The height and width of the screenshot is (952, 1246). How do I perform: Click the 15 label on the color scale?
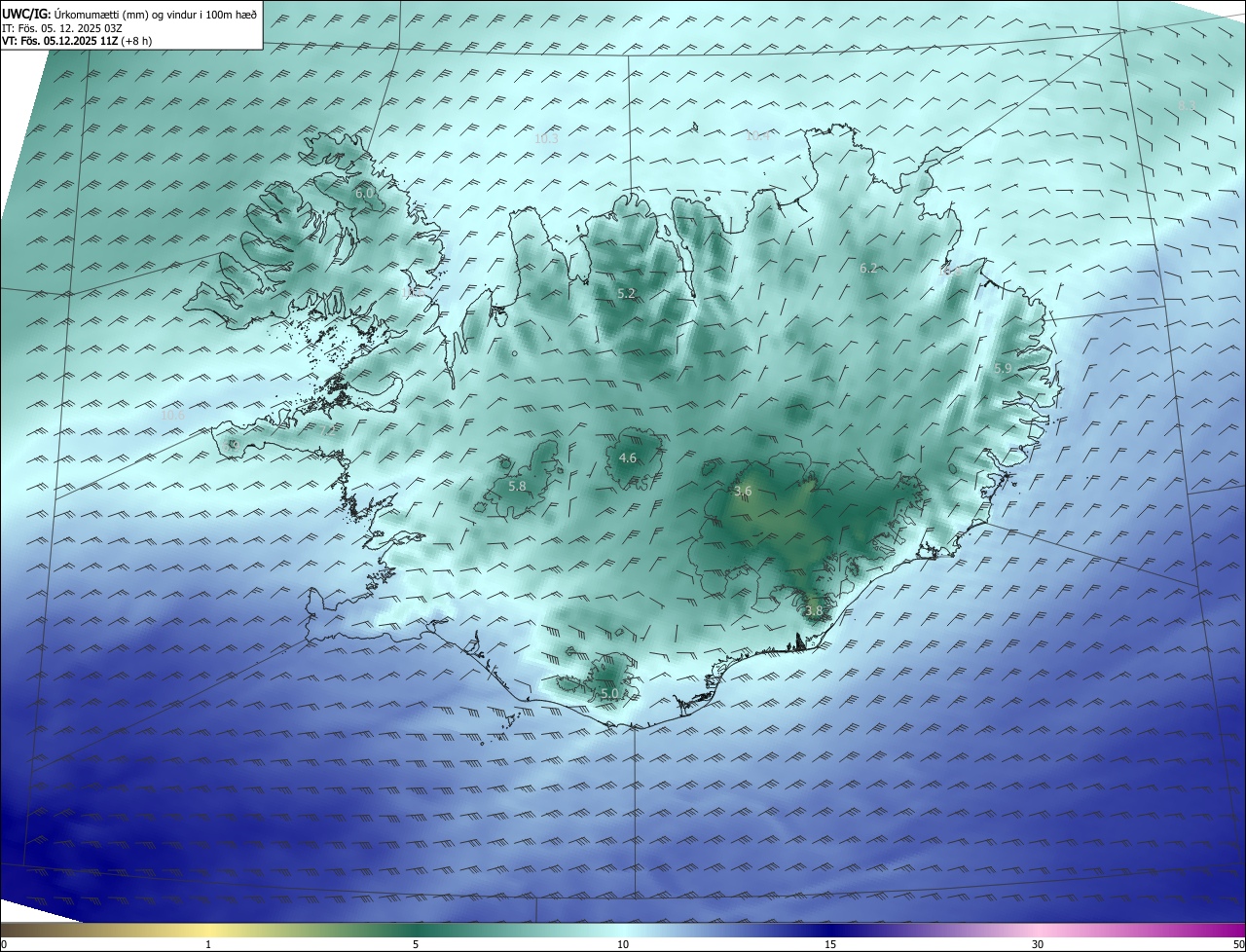tap(830, 944)
